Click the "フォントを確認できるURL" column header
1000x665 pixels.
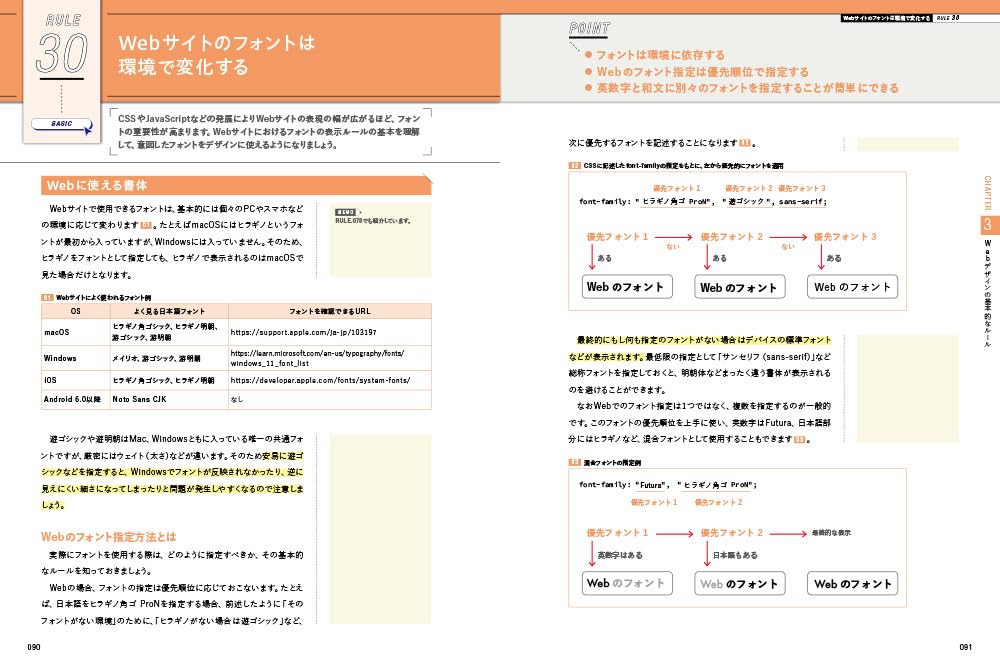tap(330, 311)
